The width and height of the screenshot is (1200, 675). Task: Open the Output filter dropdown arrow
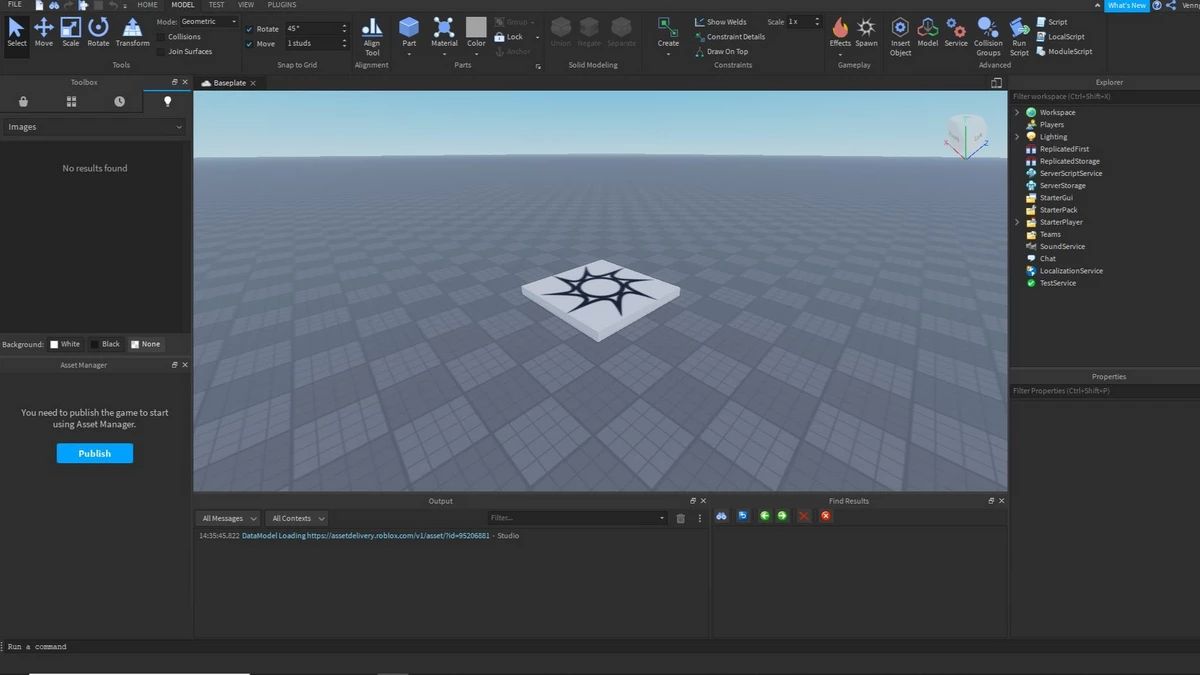click(662, 518)
